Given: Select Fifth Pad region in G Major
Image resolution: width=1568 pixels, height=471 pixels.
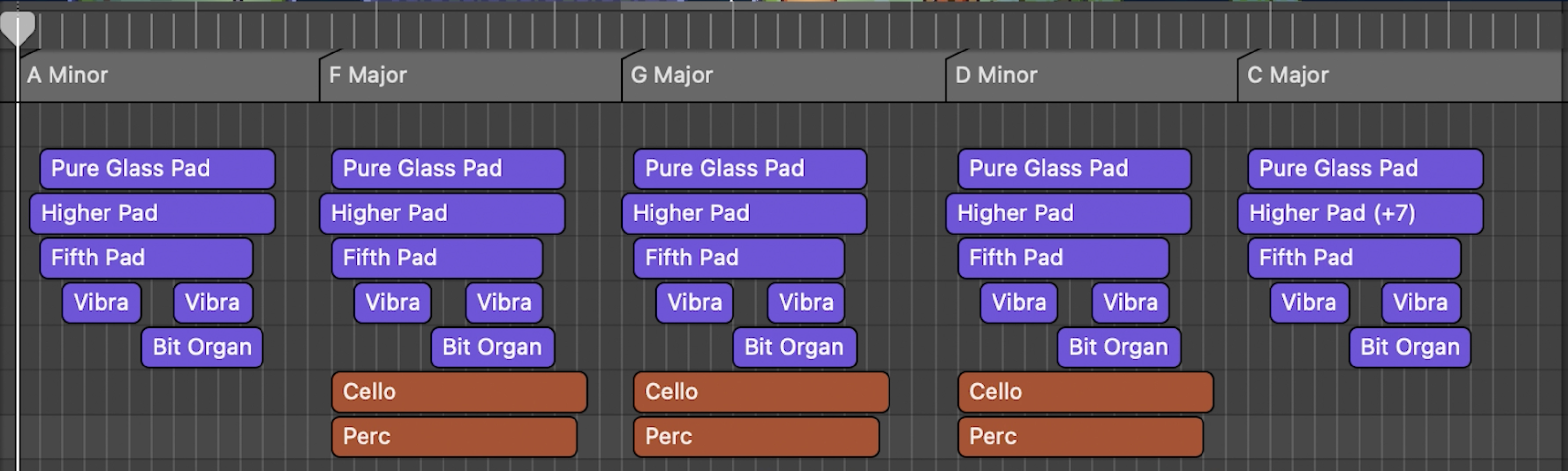Looking at the screenshot, I should point(739,258).
